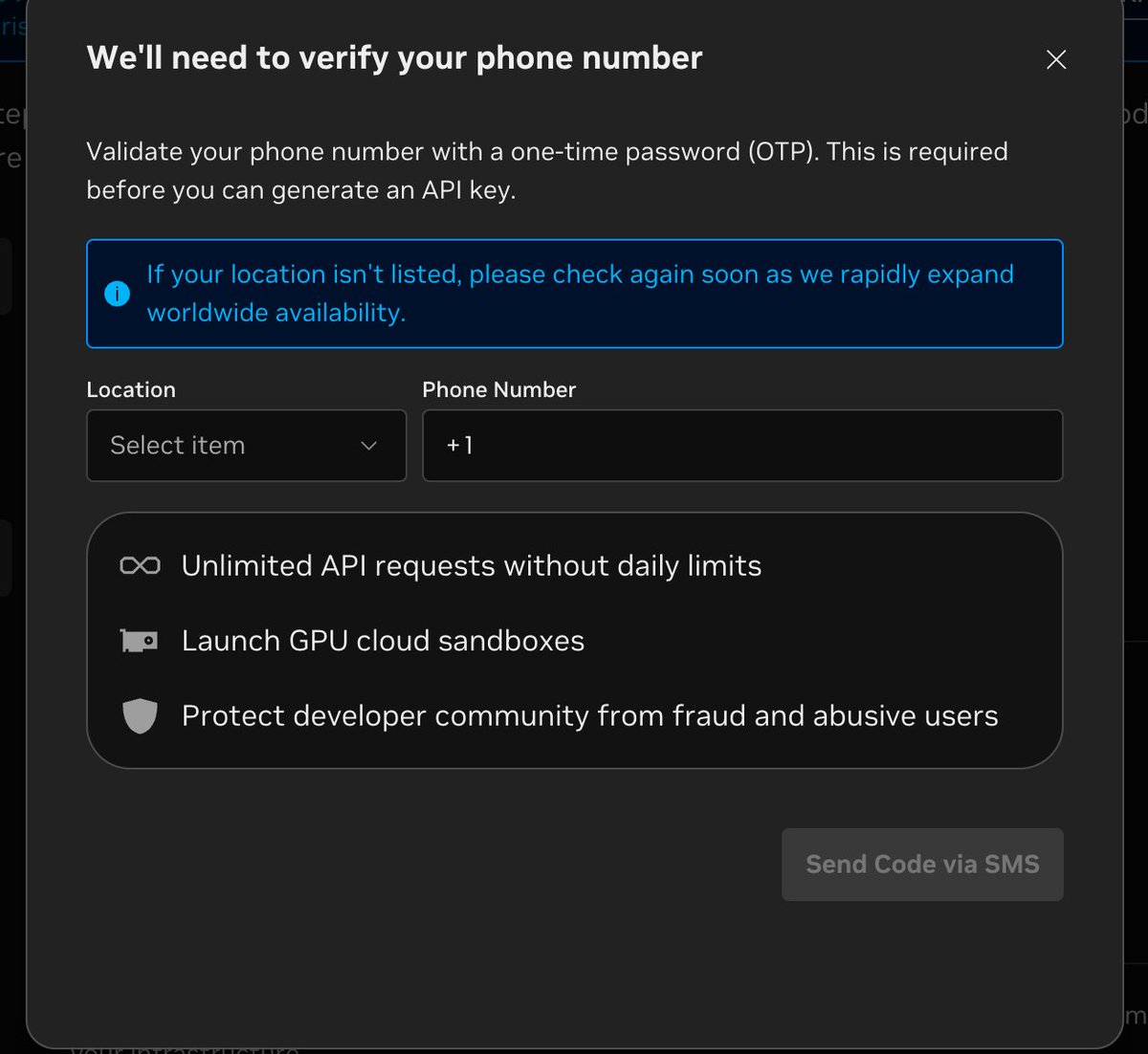The height and width of the screenshot is (1054, 1148).
Task: Click the shield icon for fraud protection
Action: pos(140,715)
